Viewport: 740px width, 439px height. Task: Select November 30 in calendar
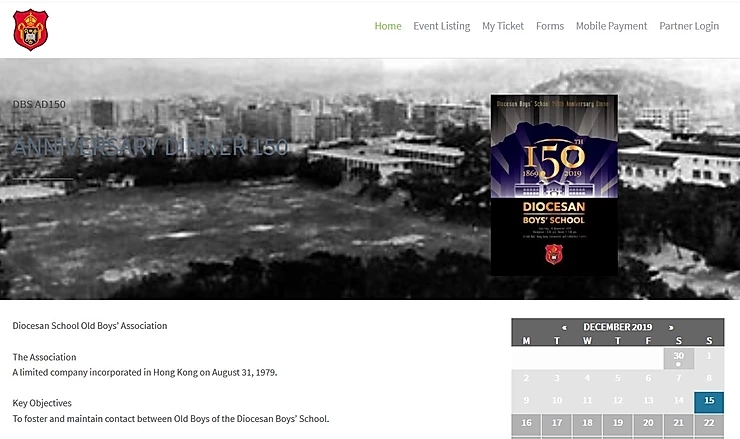[679, 359]
